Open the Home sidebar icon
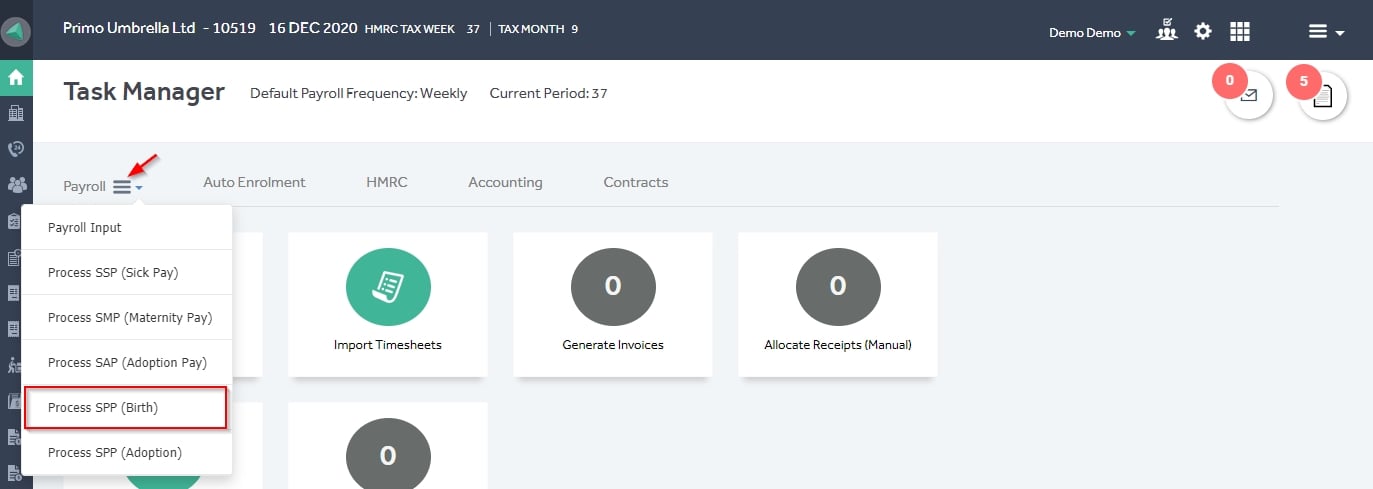The width and height of the screenshot is (1373, 489). (16, 77)
